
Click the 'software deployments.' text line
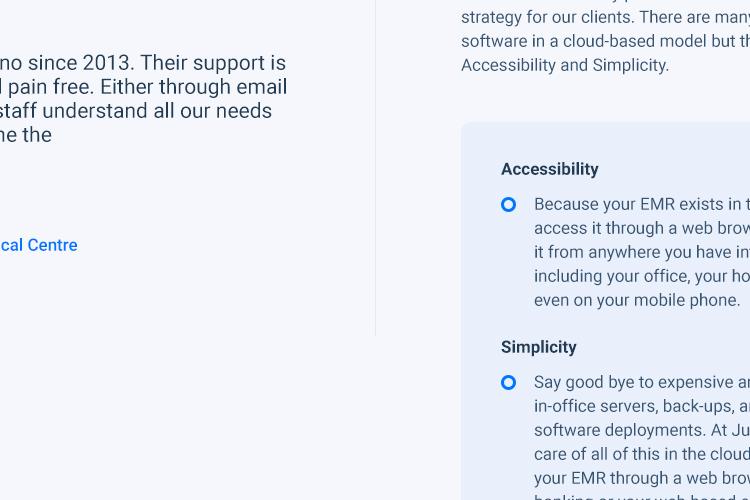pos(642,430)
